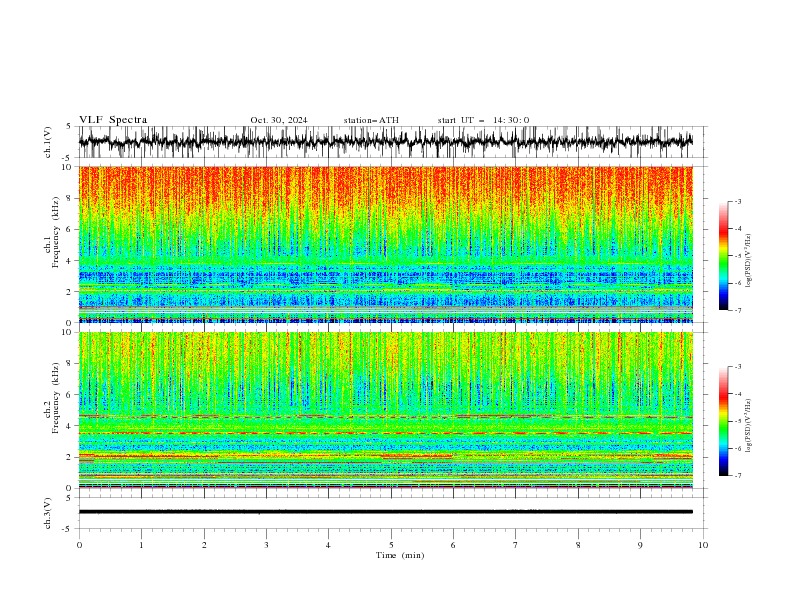Viewport: 792px width, 612px height.
Task: Click the date "Oct. 30, 2024"
Action: 279,120
